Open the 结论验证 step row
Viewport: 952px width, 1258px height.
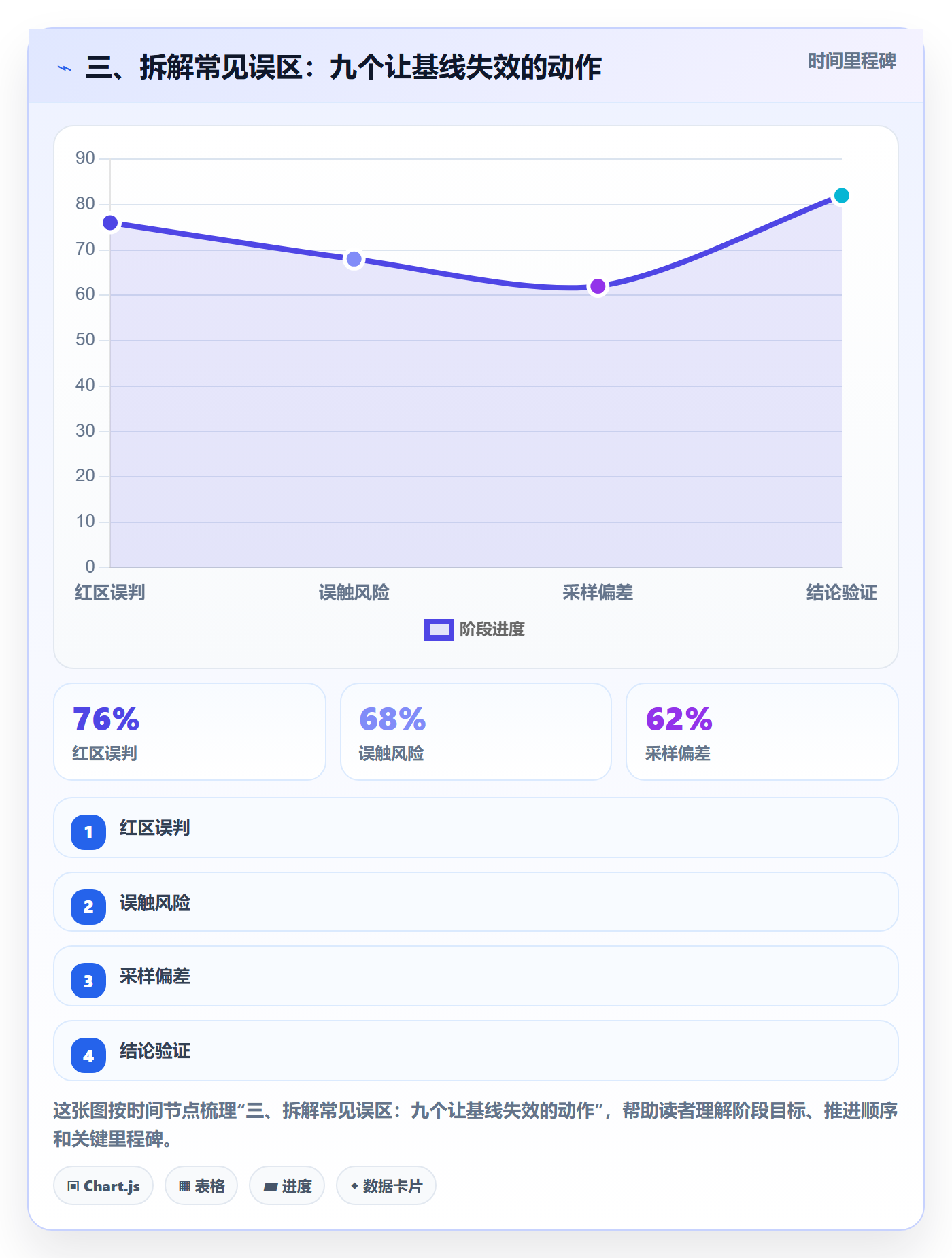click(x=476, y=1051)
